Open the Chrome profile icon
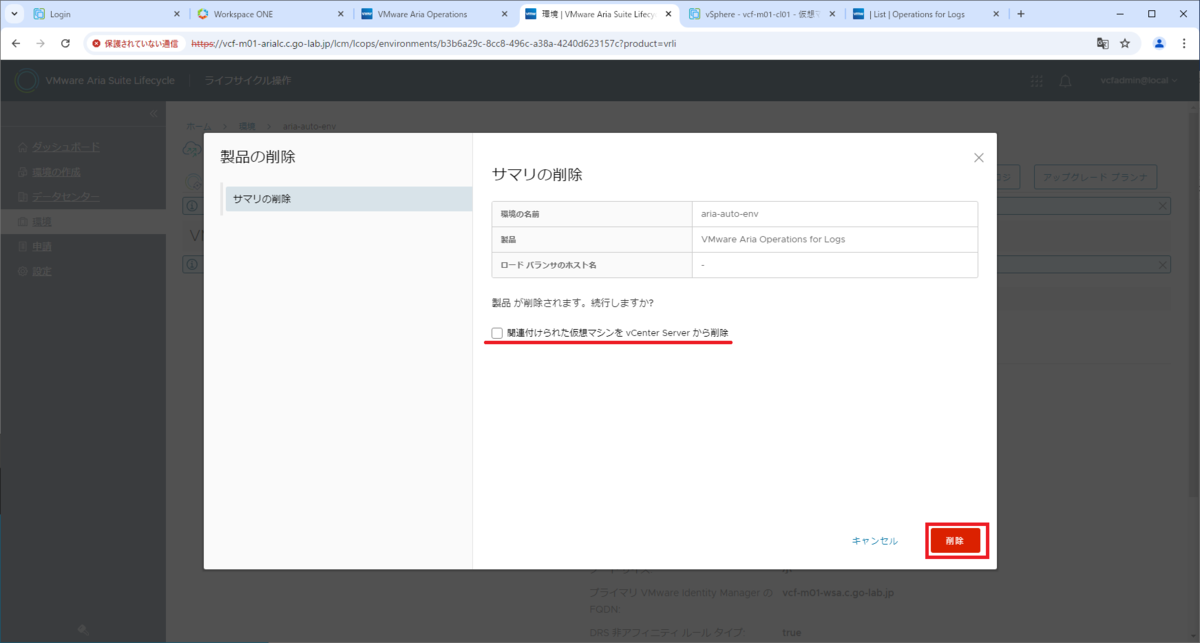The width and height of the screenshot is (1200, 643). point(1159,43)
